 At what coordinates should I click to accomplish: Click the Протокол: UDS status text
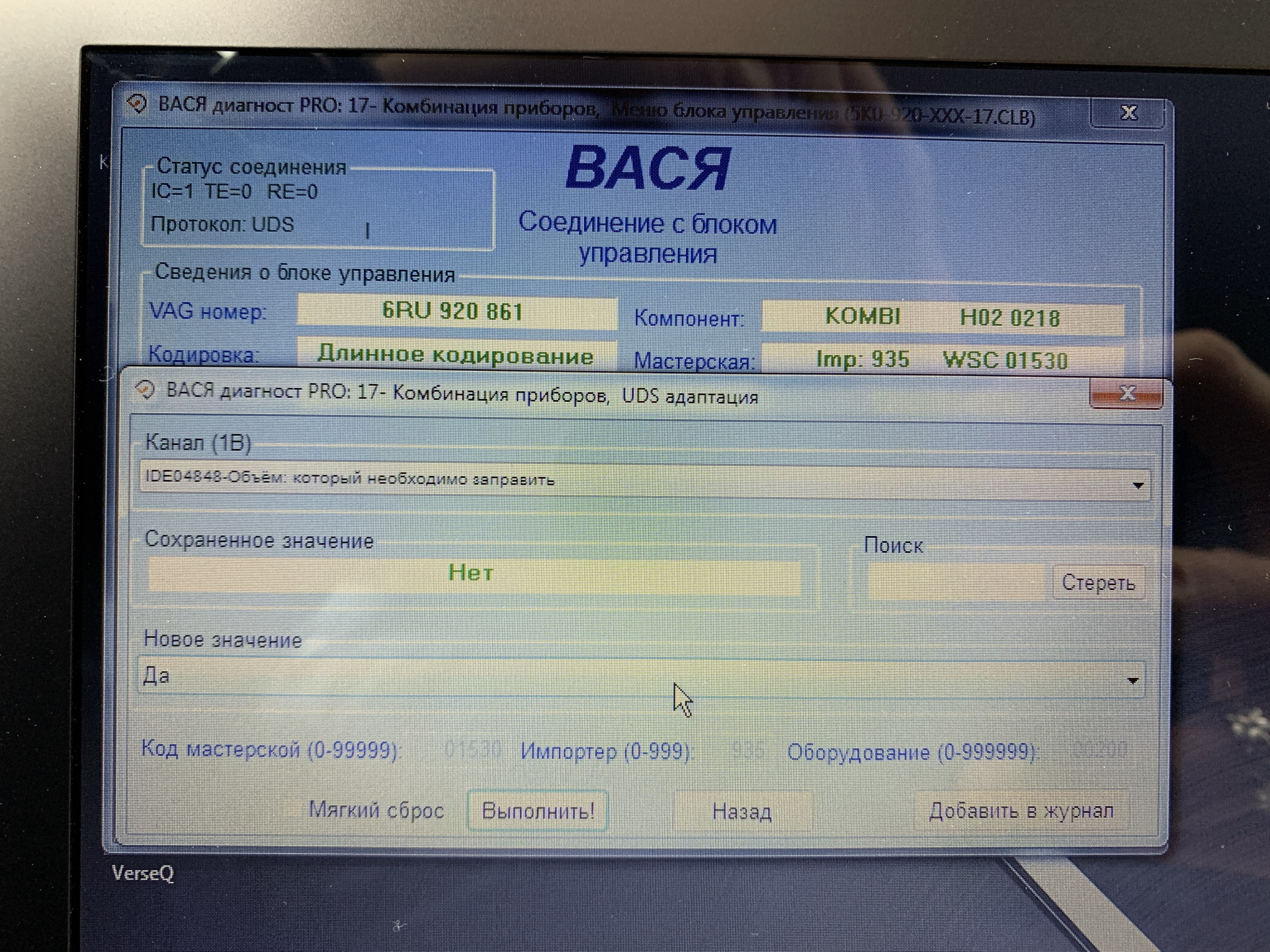pyautogui.click(x=222, y=225)
